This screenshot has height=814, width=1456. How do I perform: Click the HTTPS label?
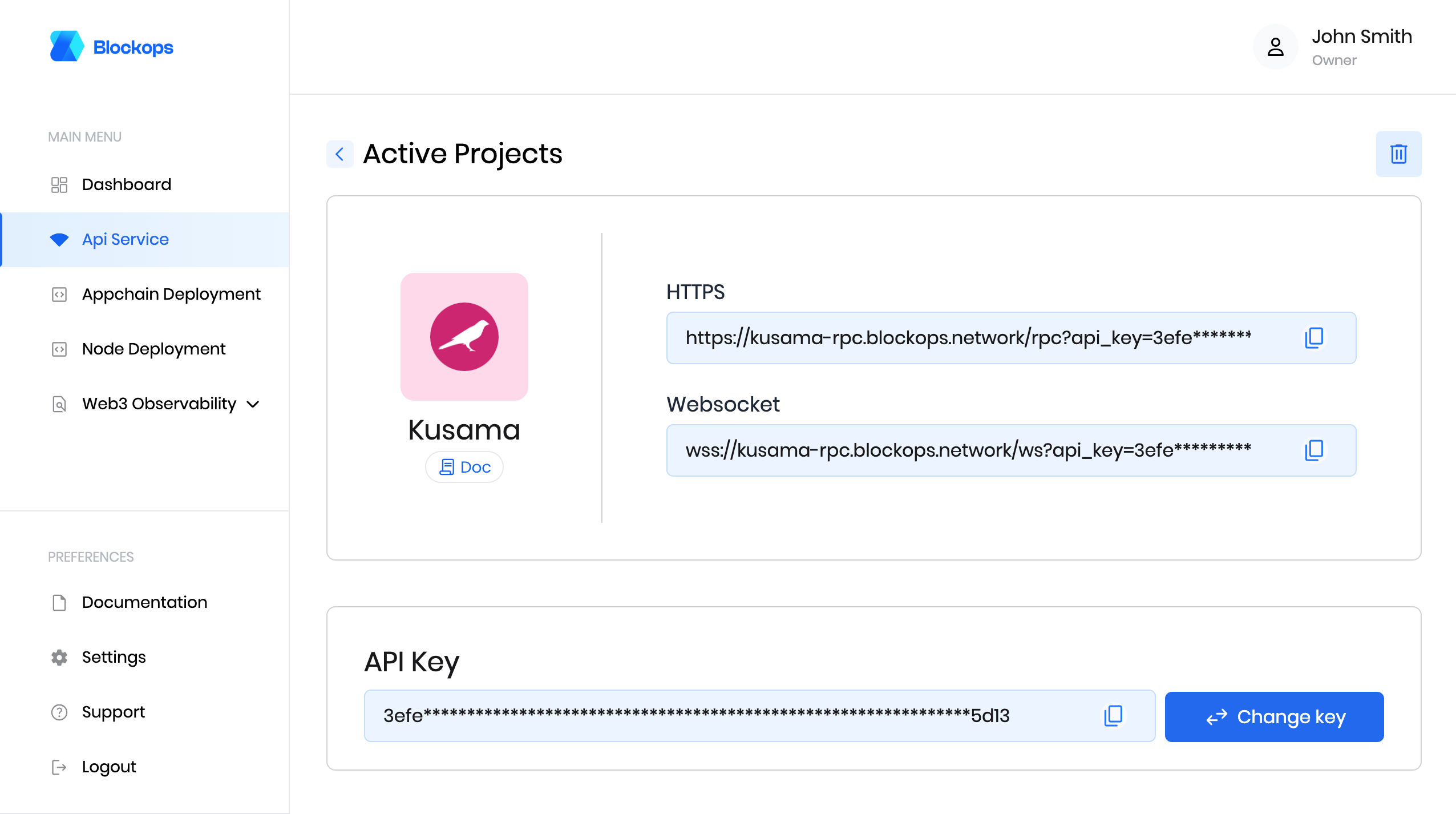click(x=695, y=292)
